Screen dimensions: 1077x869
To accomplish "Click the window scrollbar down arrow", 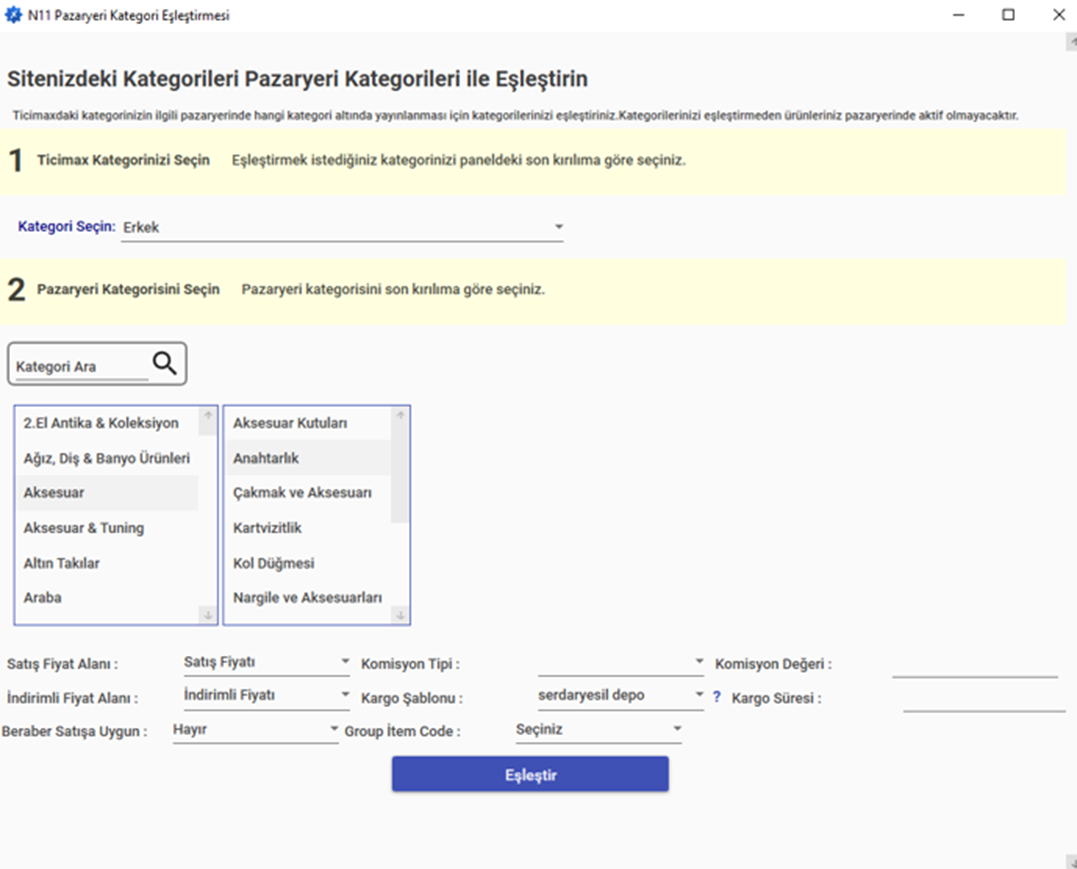I will 1072,861.
